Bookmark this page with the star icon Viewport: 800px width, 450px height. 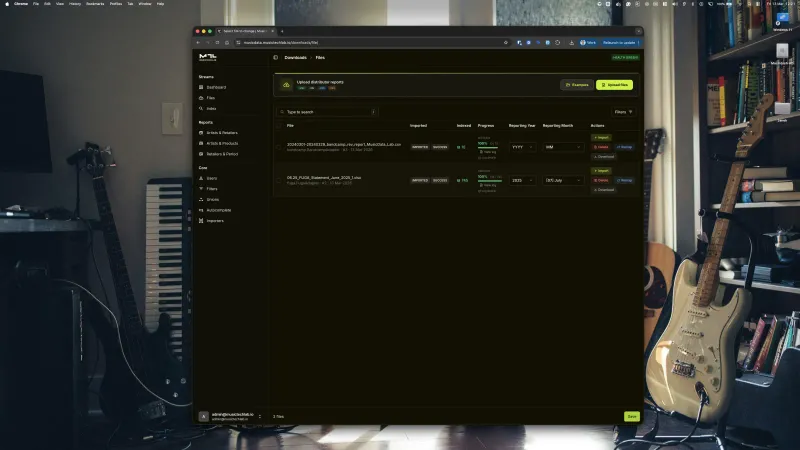pos(506,42)
